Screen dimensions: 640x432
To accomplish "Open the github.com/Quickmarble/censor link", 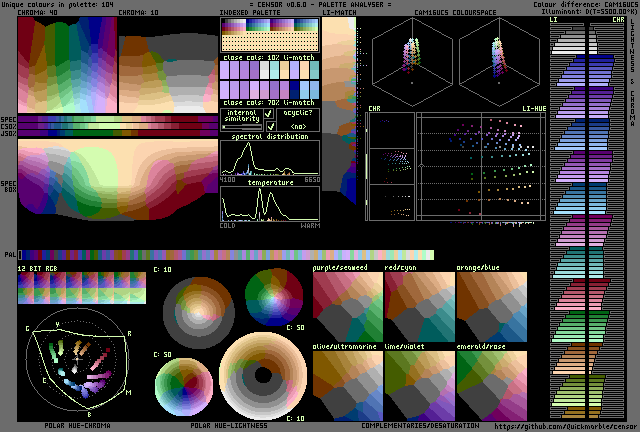I will (565, 426).
